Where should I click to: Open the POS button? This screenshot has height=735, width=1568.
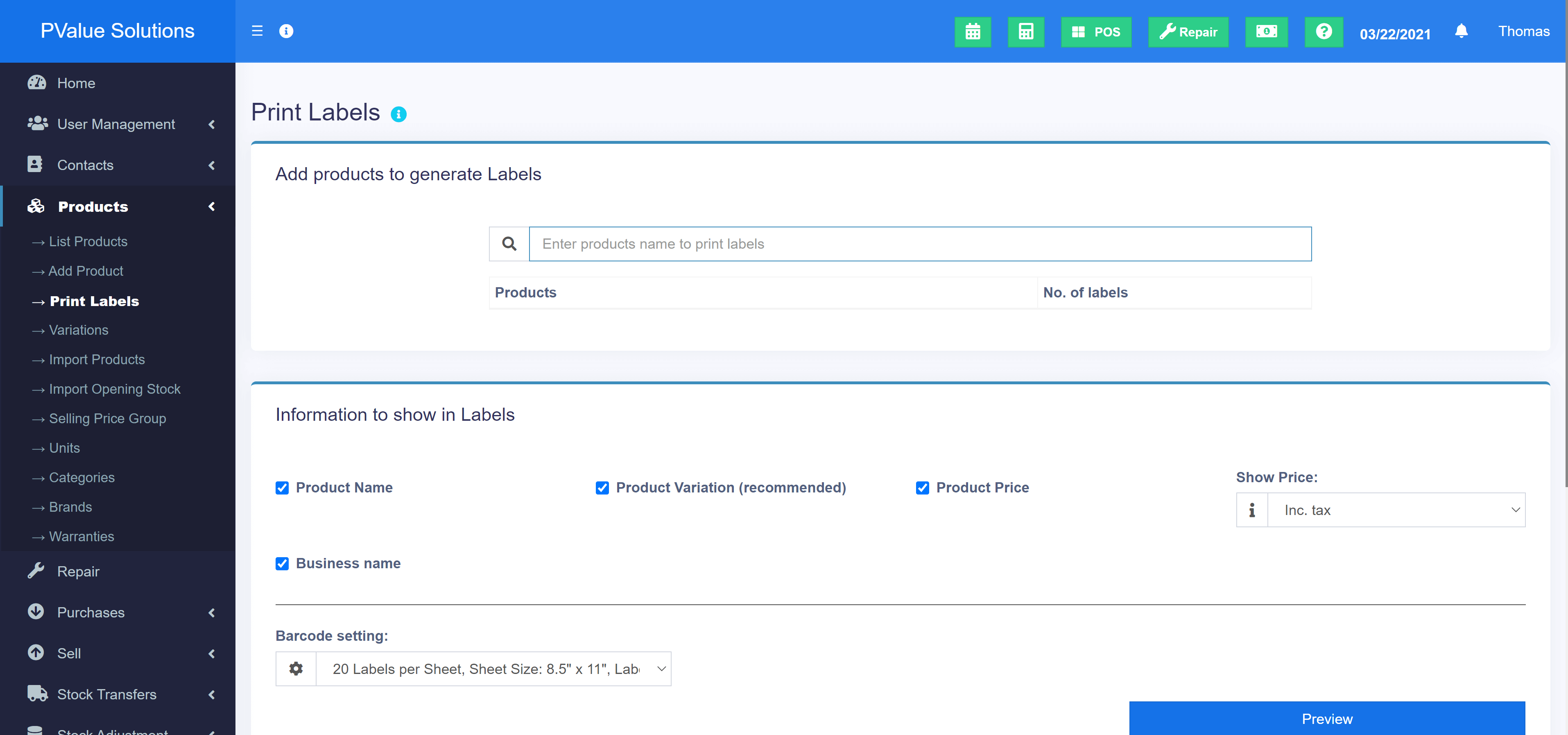[1096, 32]
